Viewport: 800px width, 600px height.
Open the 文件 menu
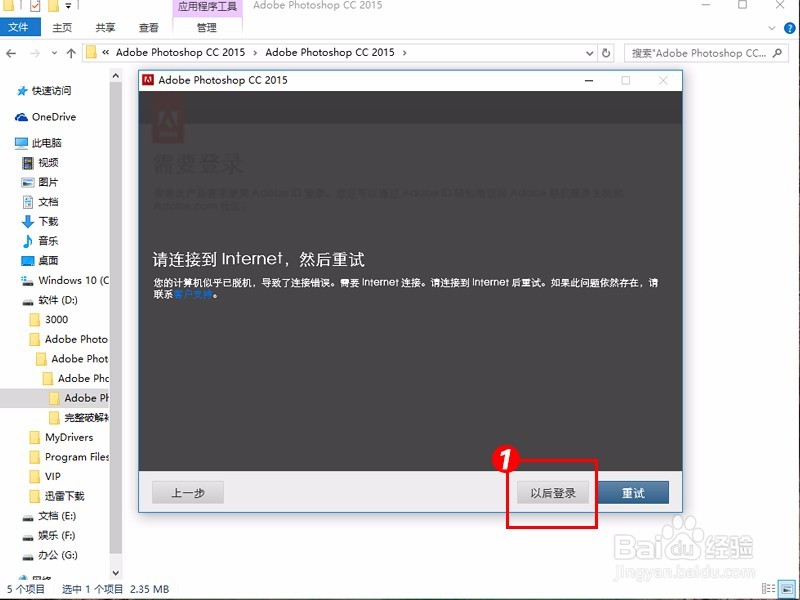tap(20, 27)
